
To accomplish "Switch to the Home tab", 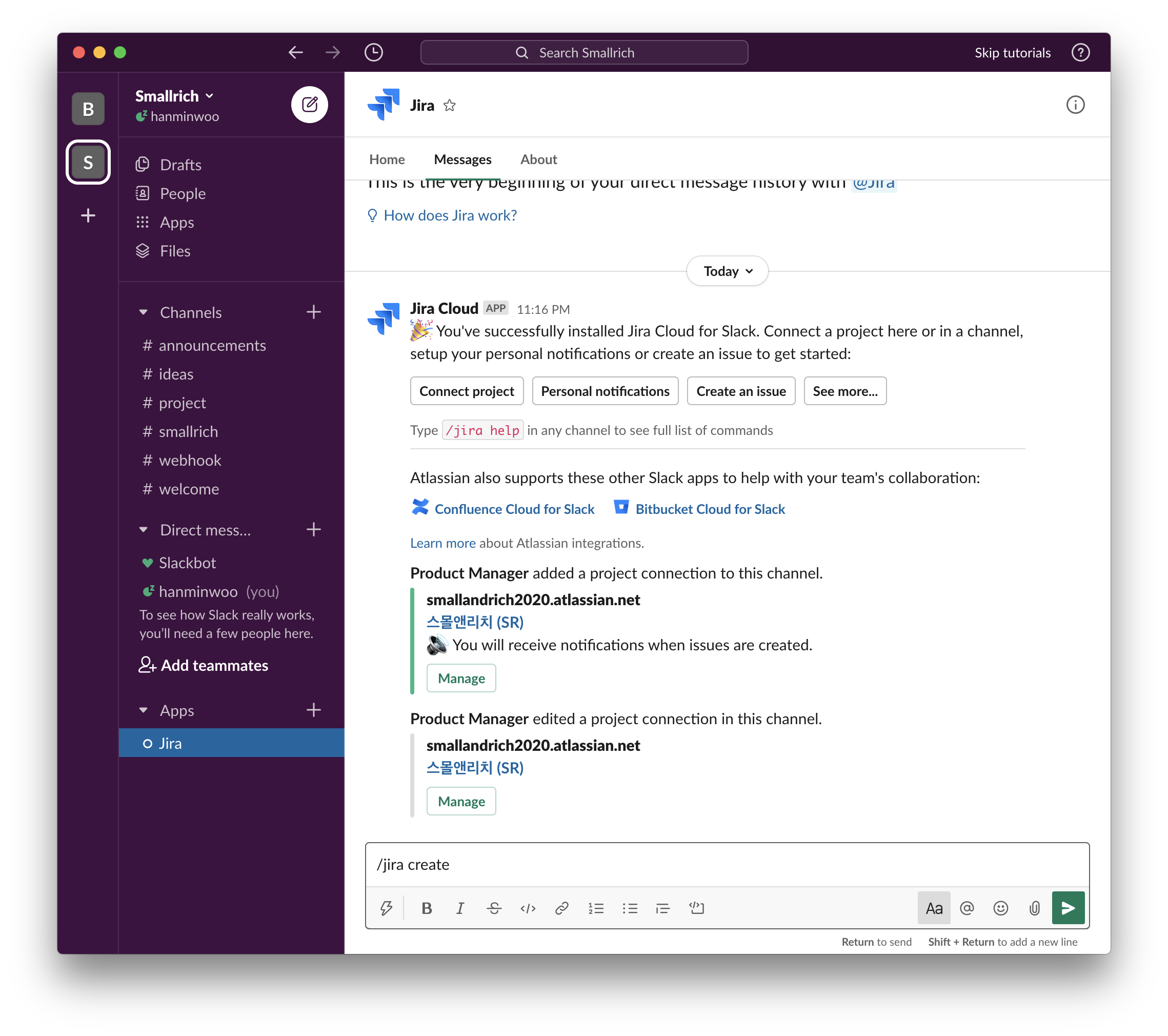I will coord(387,160).
